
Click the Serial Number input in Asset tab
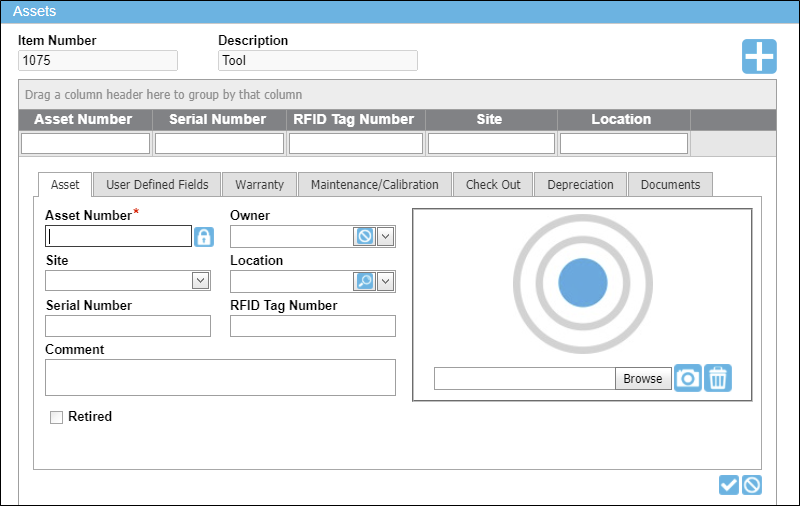click(128, 326)
